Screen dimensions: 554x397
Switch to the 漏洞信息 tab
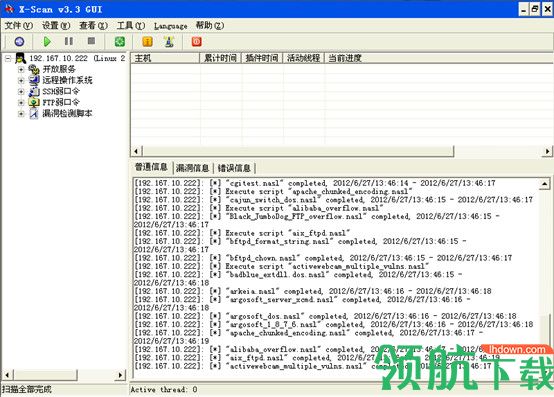(193, 168)
